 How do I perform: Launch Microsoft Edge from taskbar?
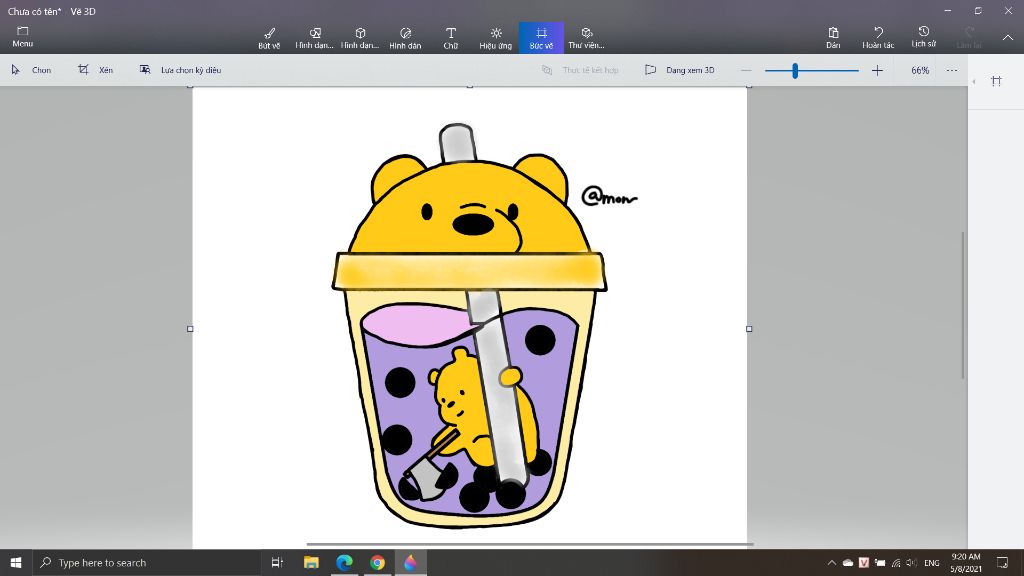(x=344, y=562)
